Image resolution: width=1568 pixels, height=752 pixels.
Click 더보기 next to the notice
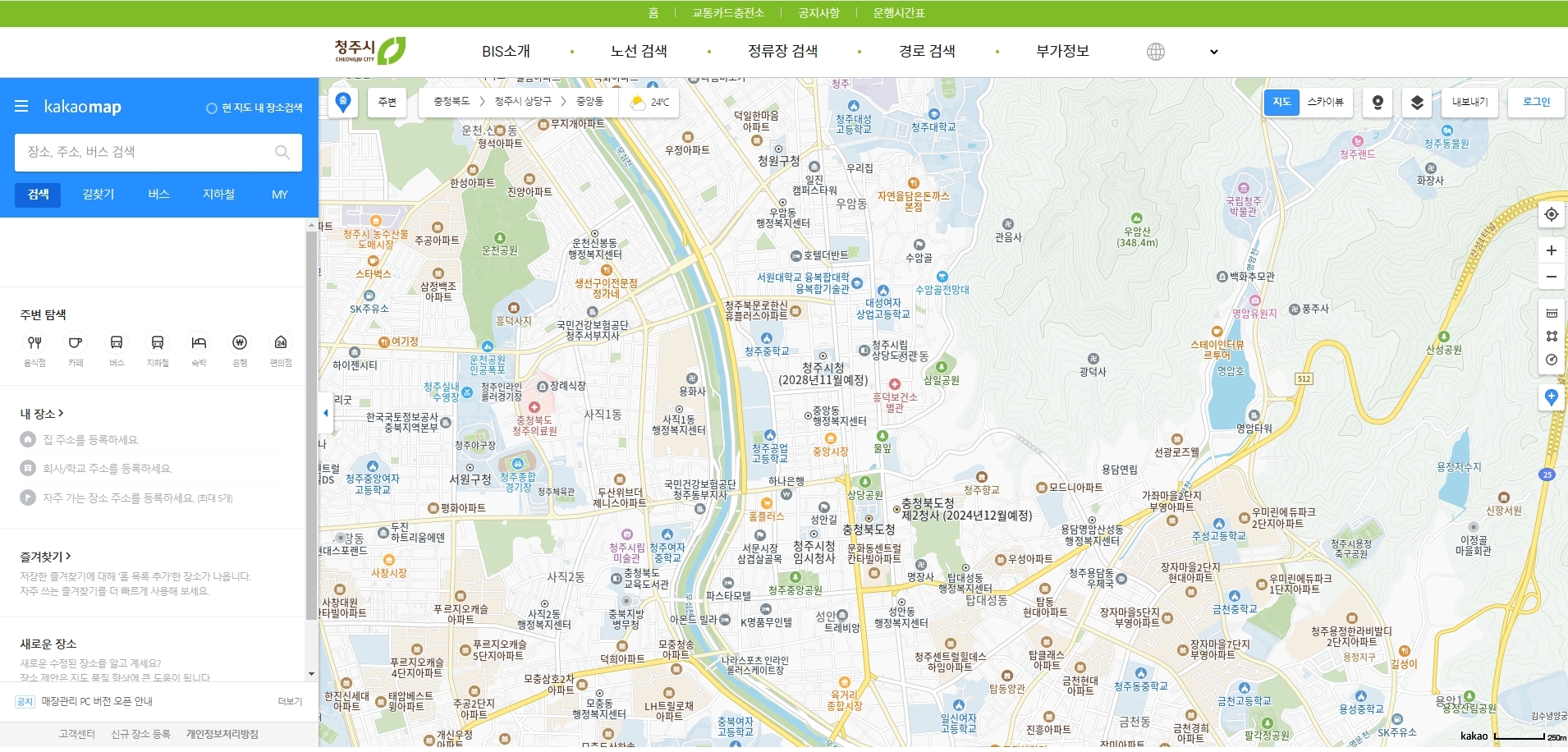tap(290, 702)
